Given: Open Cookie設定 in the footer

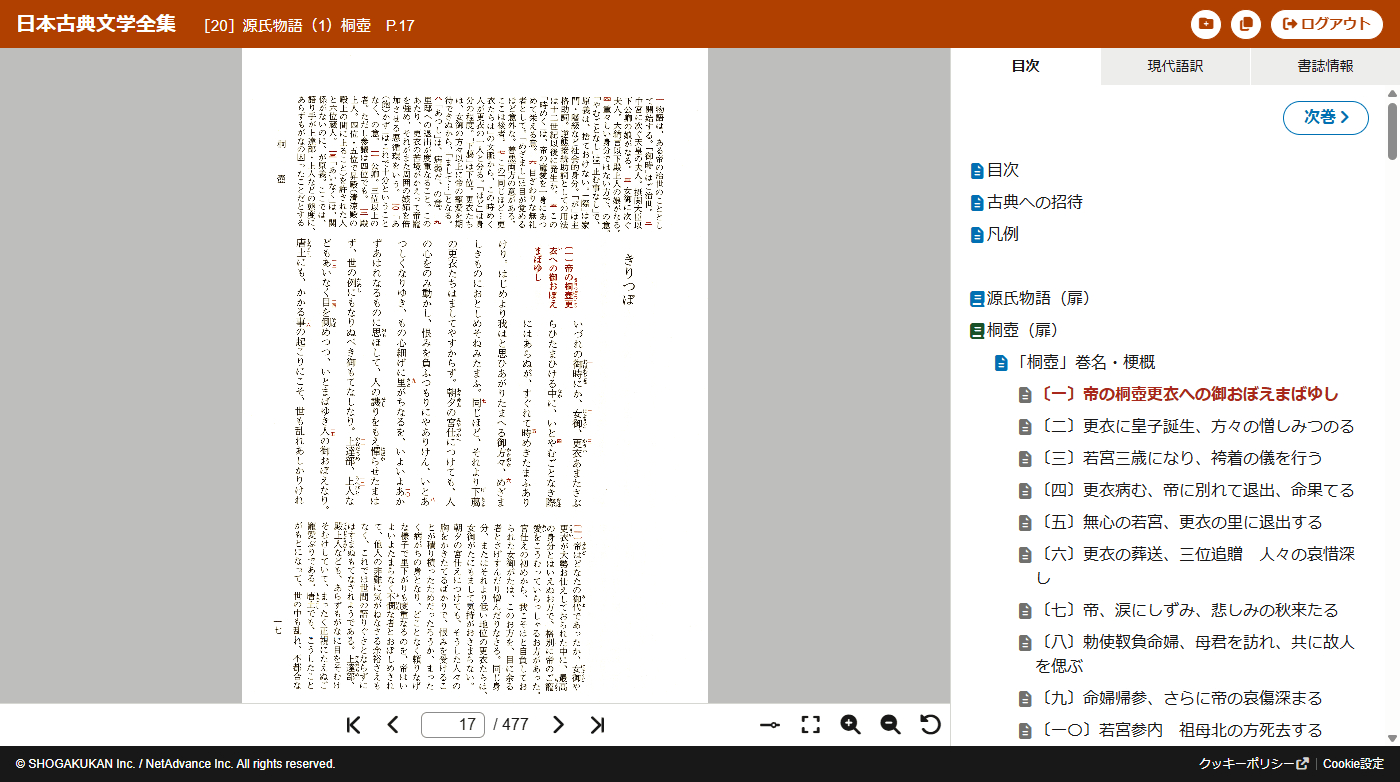Looking at the screenshot, I should [1353, 764].
